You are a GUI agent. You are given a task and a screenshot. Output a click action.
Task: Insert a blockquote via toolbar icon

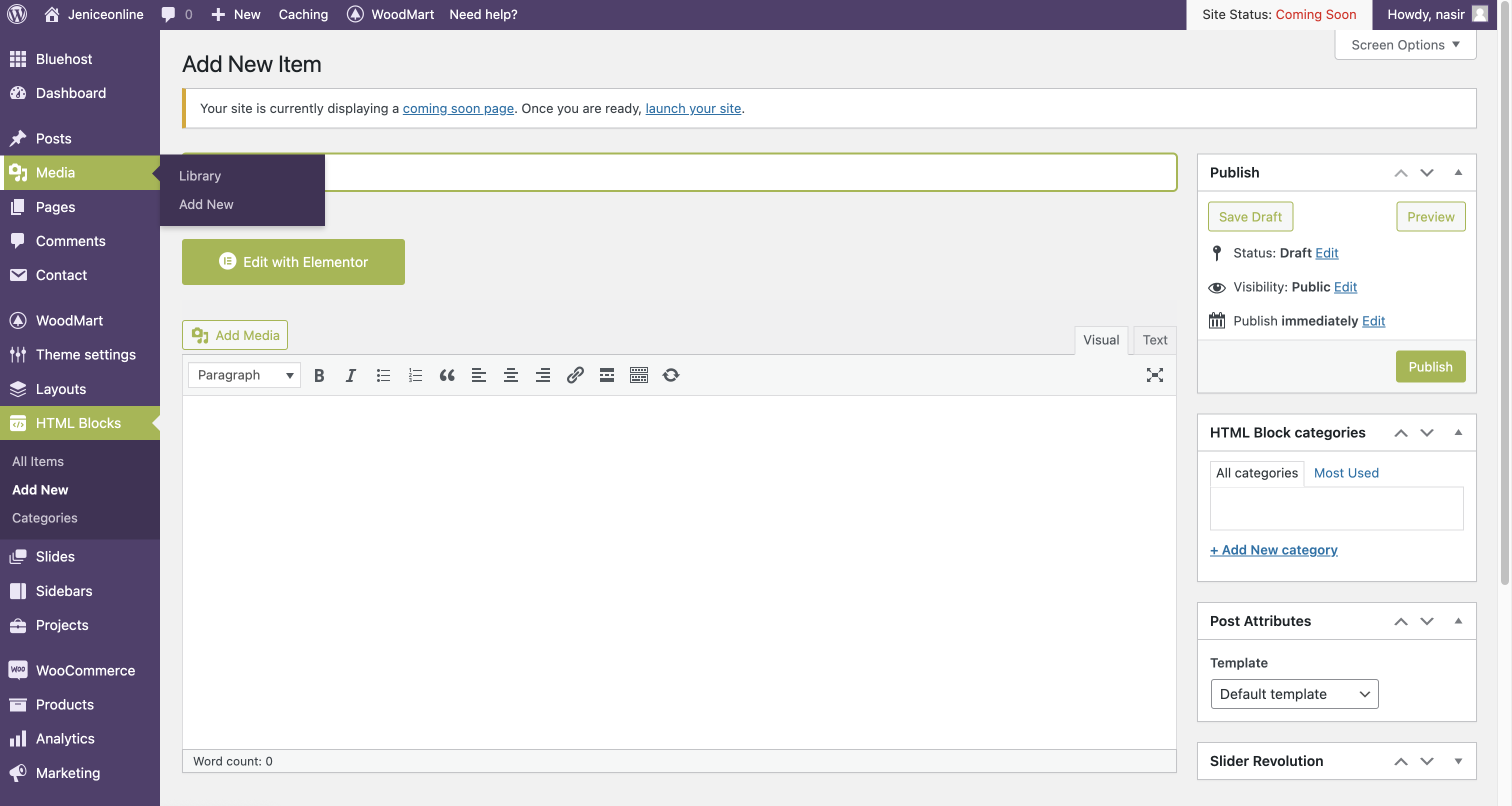click(446, 375)
